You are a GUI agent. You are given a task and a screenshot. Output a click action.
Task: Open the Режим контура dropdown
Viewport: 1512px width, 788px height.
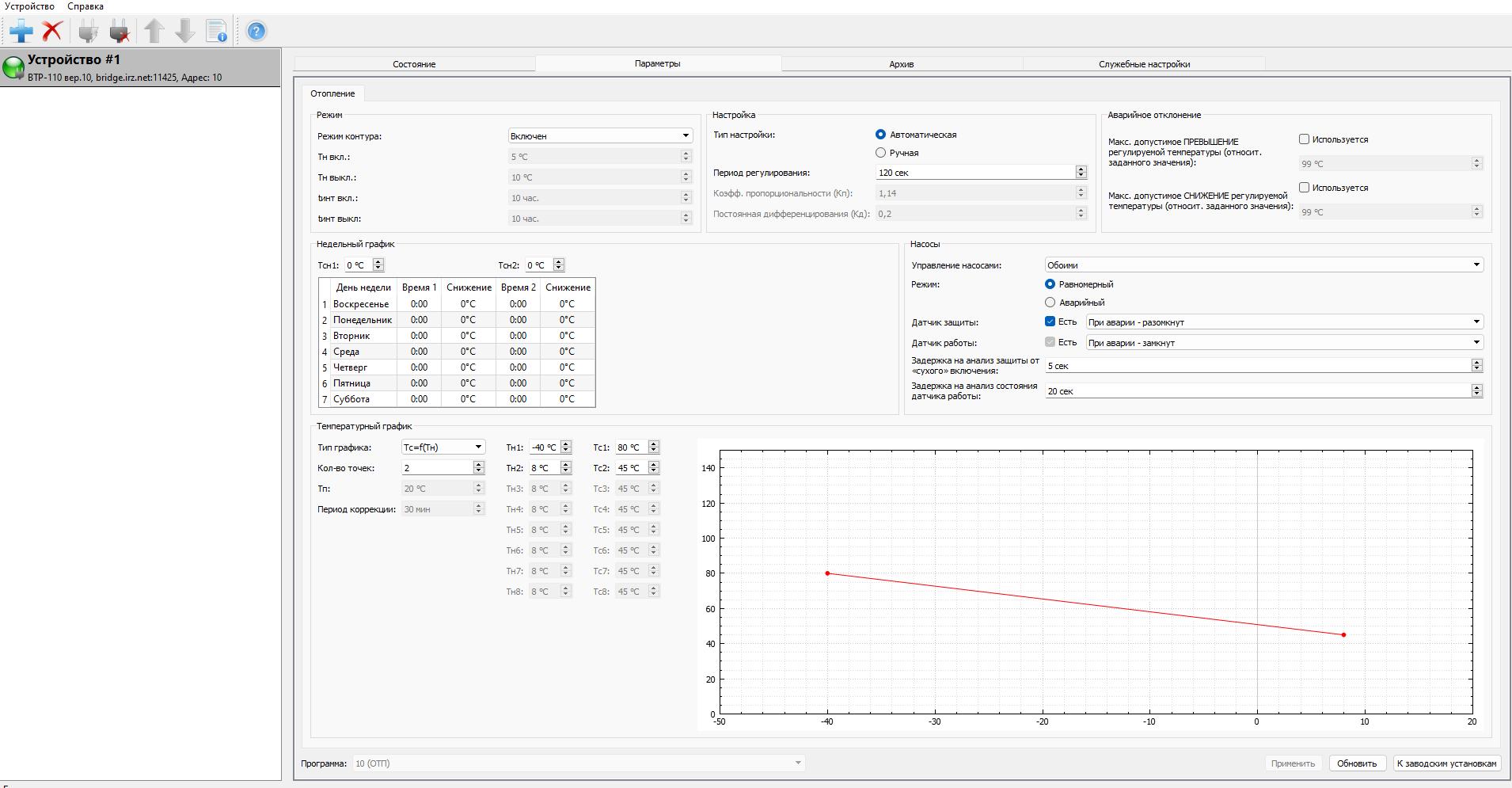point(600,136)
